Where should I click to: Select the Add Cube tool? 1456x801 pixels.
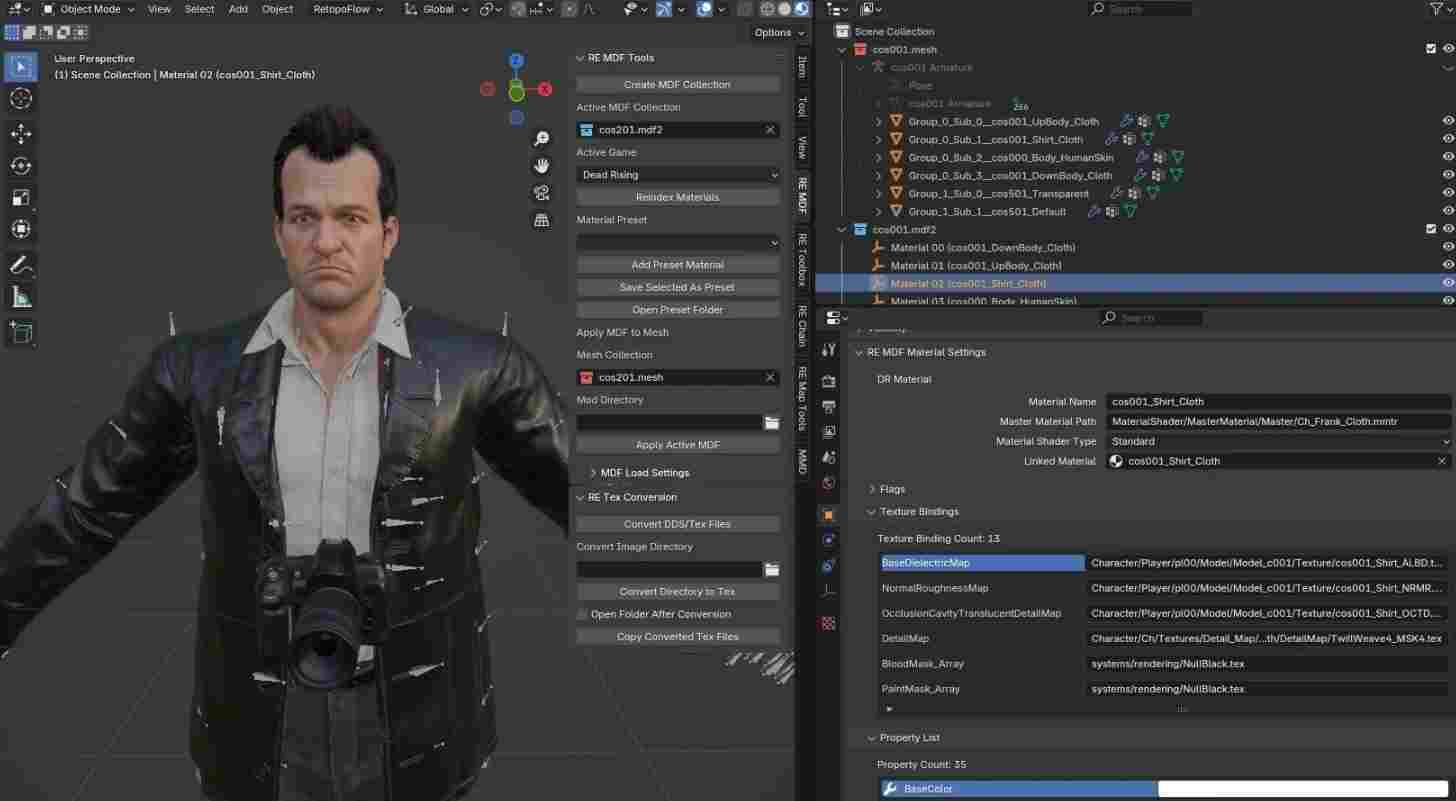click(x=21, y=333)
